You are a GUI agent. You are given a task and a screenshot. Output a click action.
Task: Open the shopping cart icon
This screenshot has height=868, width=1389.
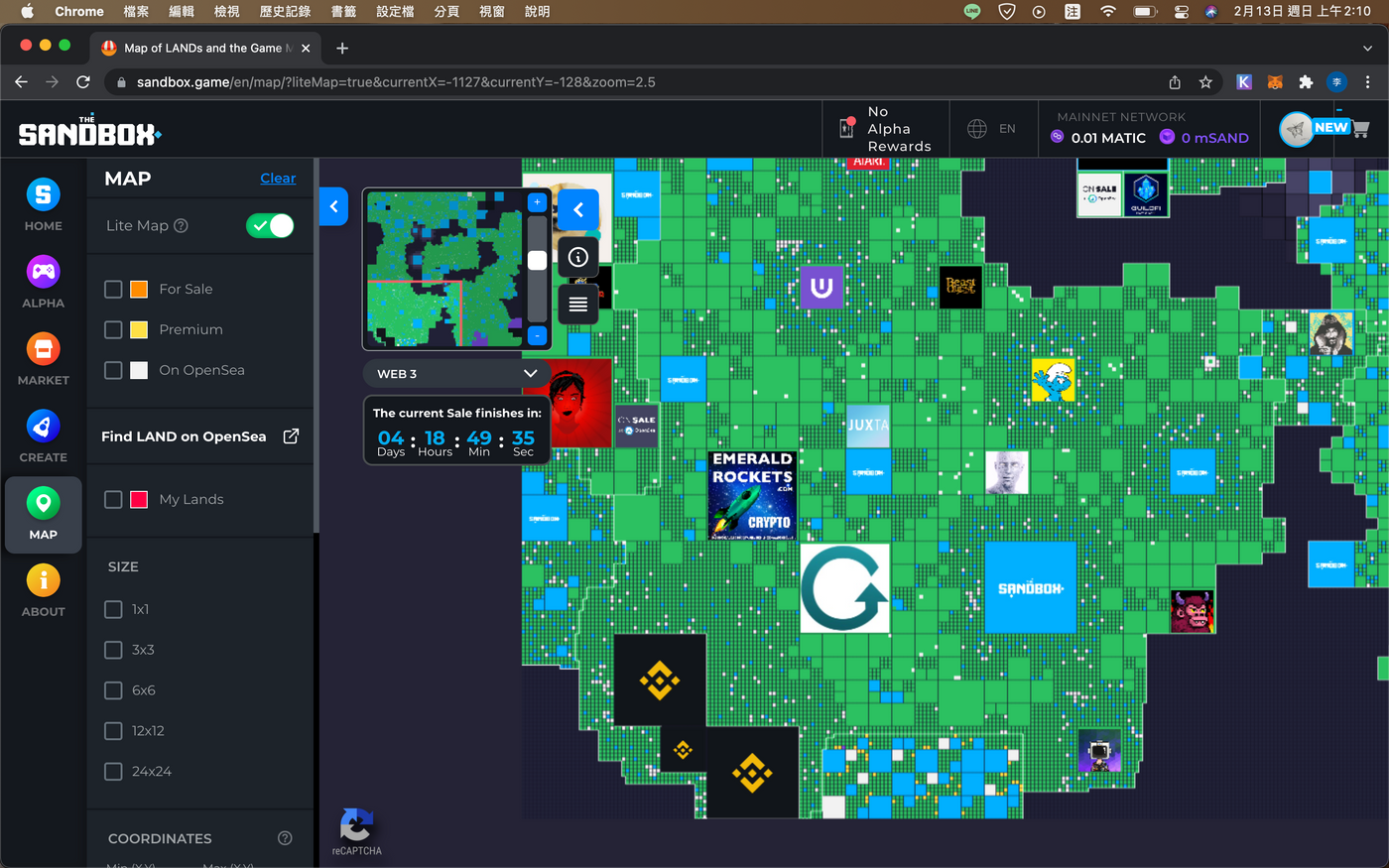pyautogui.click(x=1360, y=129)
